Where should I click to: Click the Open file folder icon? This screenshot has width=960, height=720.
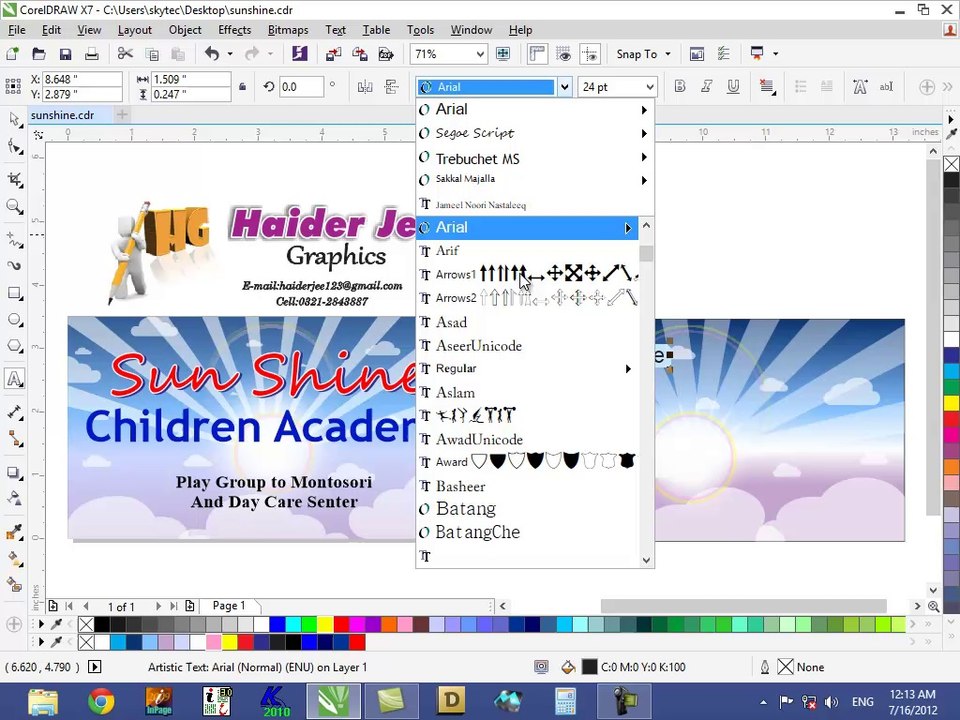pyautogui.click(x=39, y=54)
